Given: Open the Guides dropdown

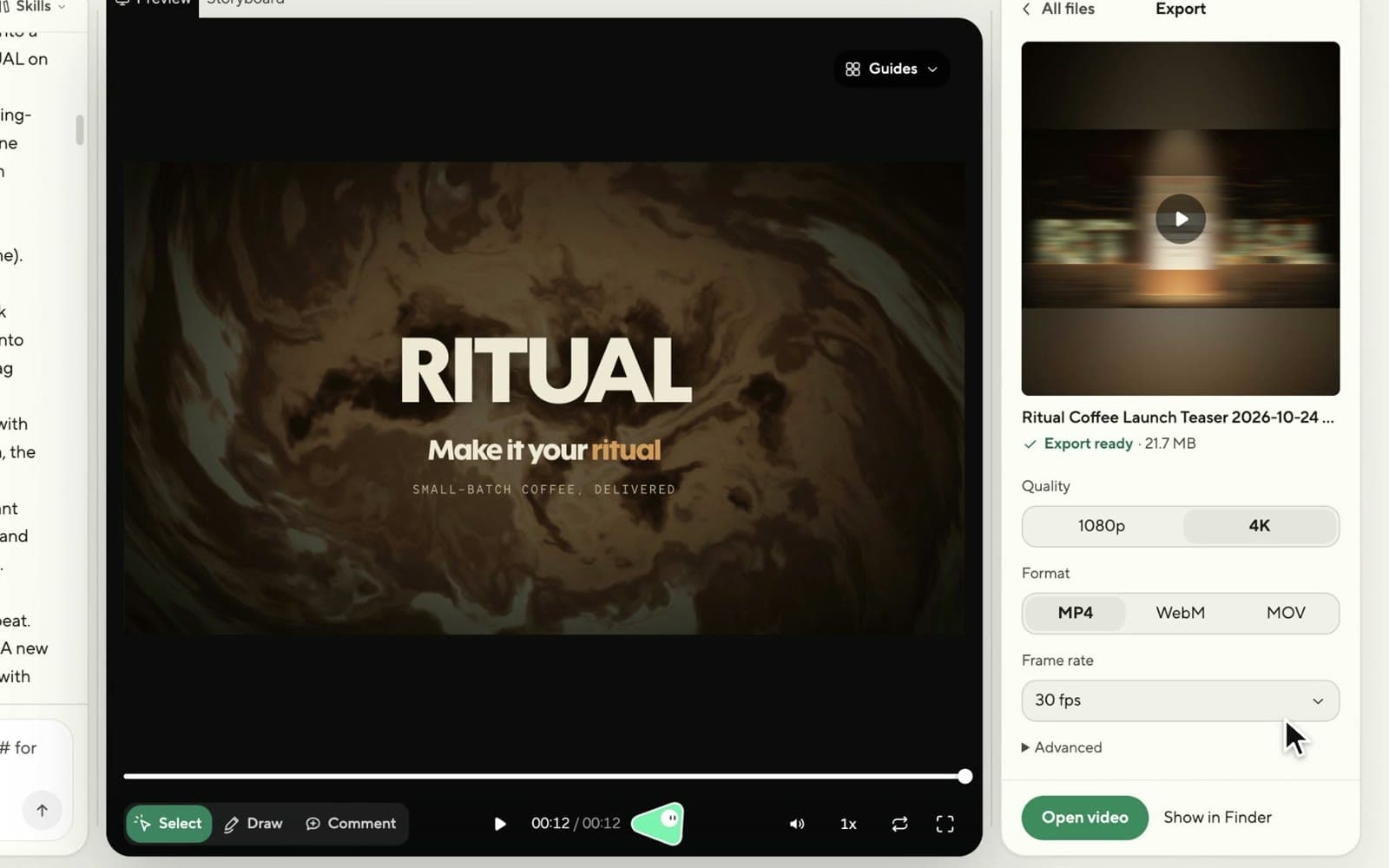Looking at the screenshot, I should (892, 69).
